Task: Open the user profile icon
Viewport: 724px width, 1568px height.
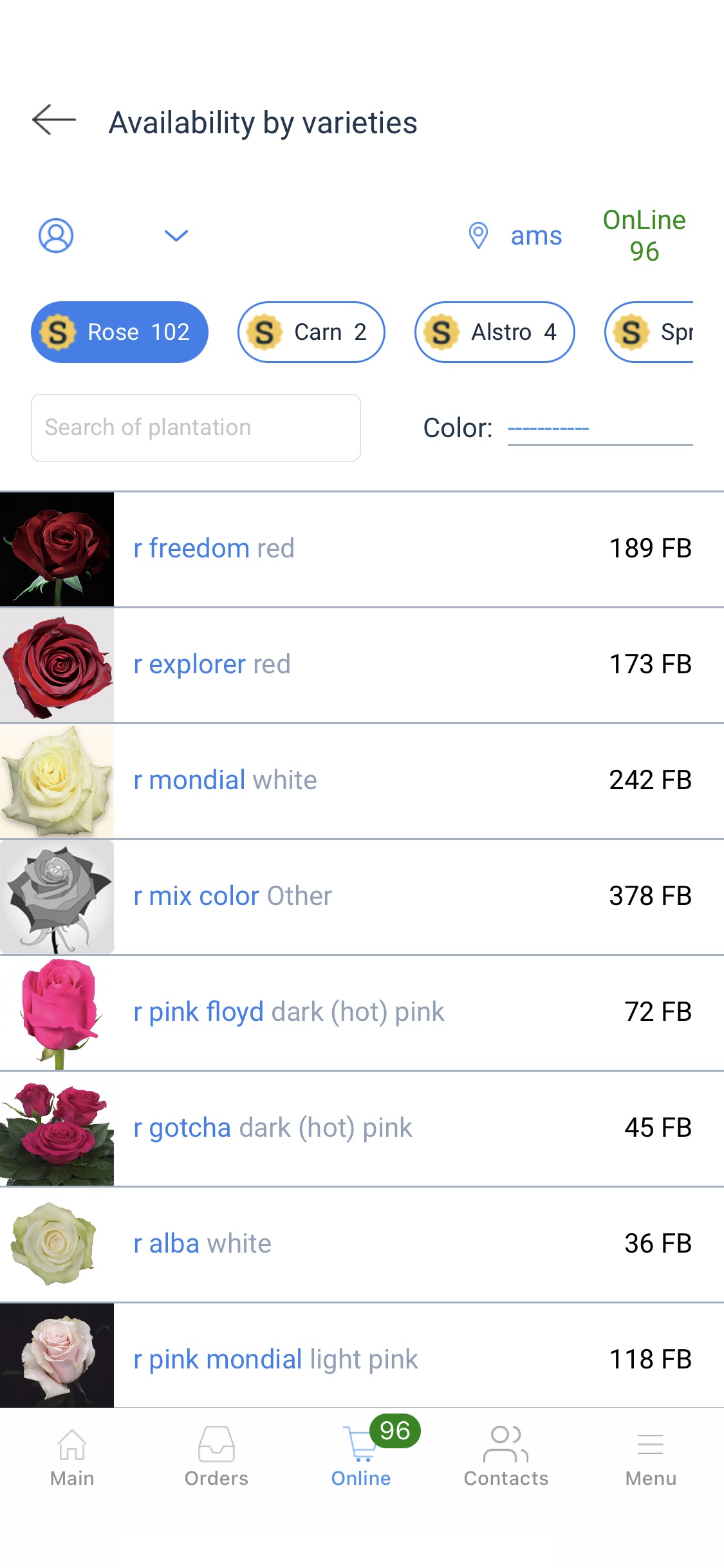Action: [56, 236]
